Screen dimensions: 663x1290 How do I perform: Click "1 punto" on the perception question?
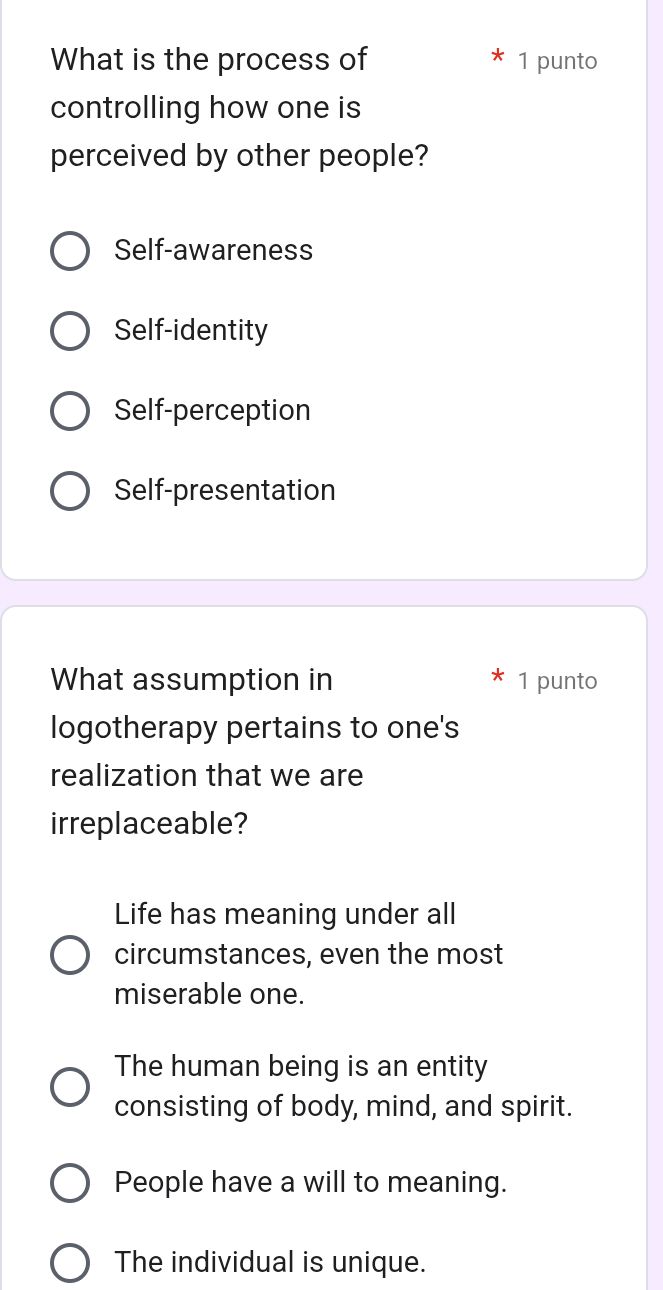tap(558, 61)
